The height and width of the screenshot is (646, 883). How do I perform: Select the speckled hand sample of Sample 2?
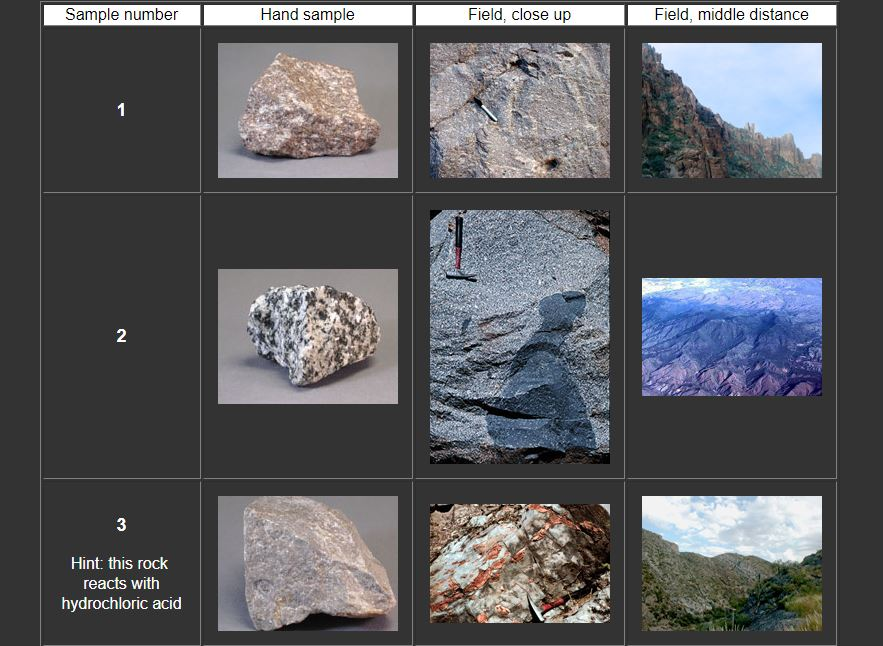pos(306,335)
